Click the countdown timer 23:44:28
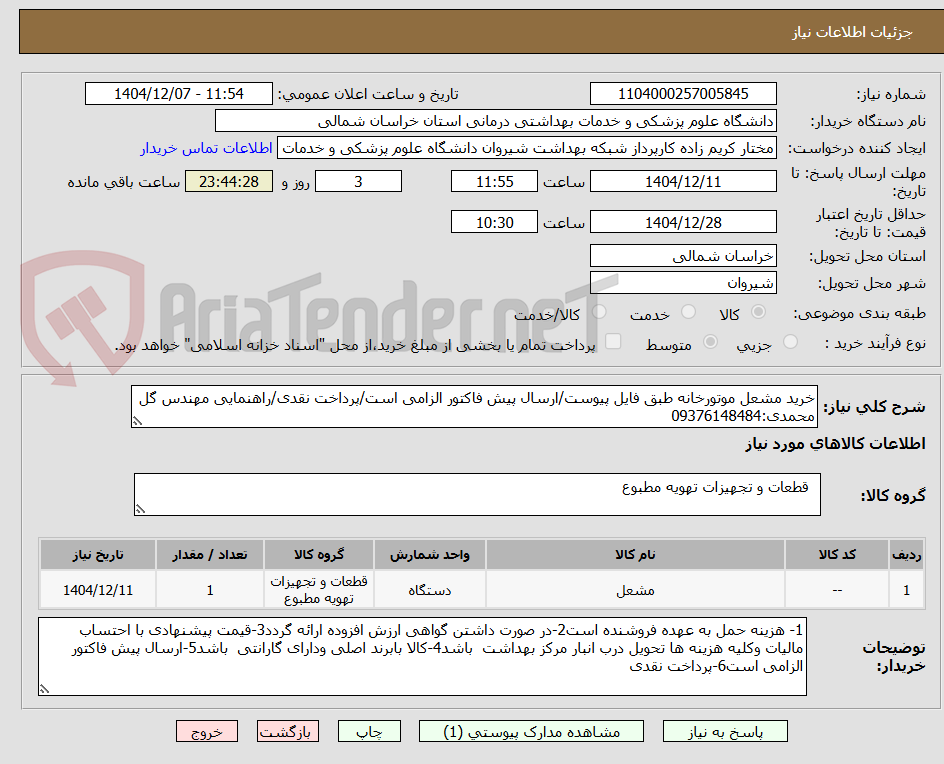This screenshot has width=944, height=764. point(229,181)
